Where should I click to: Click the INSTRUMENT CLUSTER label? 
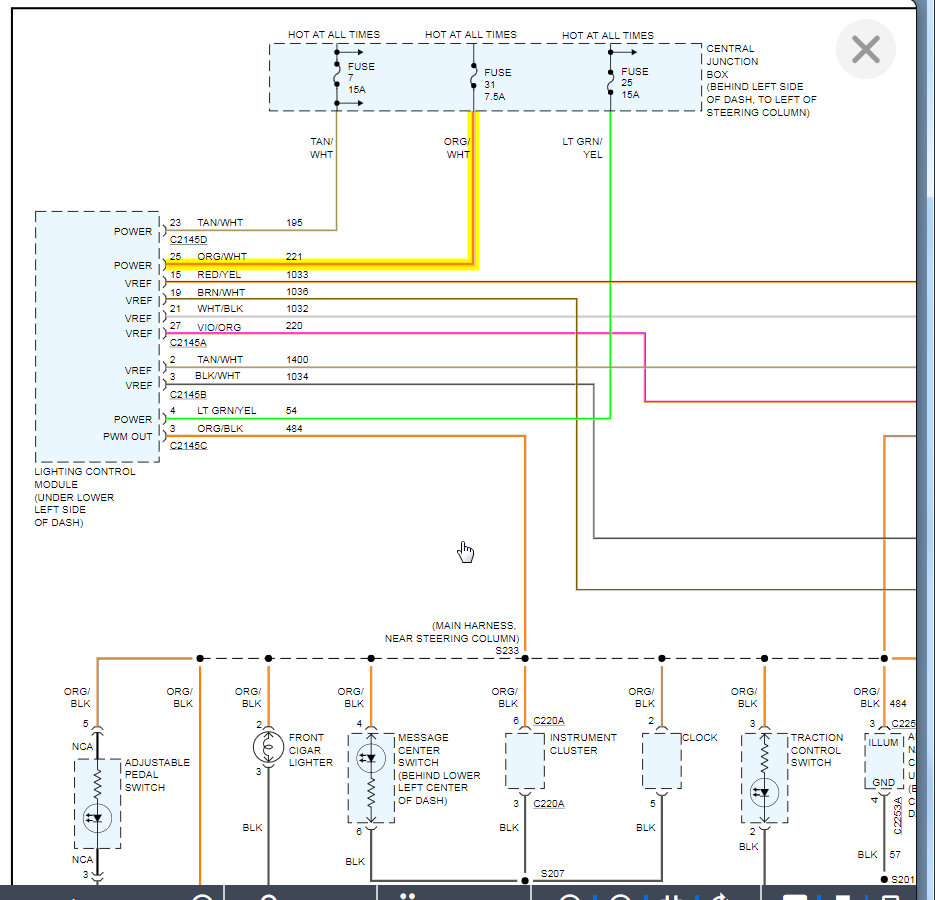(x=583, y=744)
